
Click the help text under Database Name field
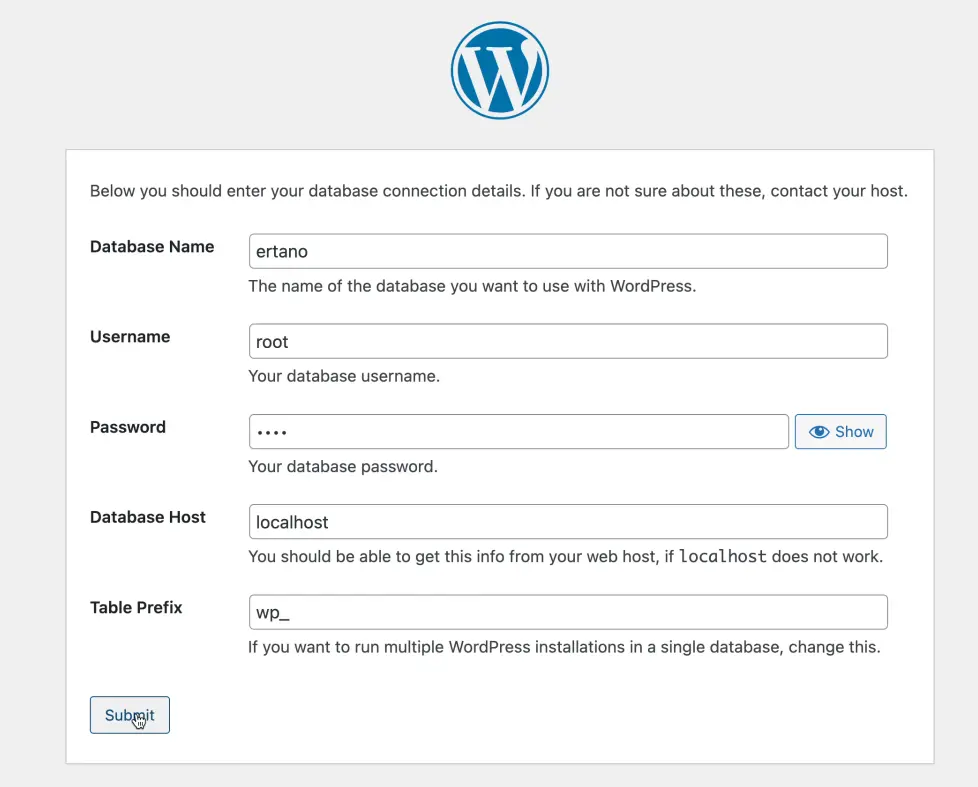pyautogui.click(x=471, y=286)
